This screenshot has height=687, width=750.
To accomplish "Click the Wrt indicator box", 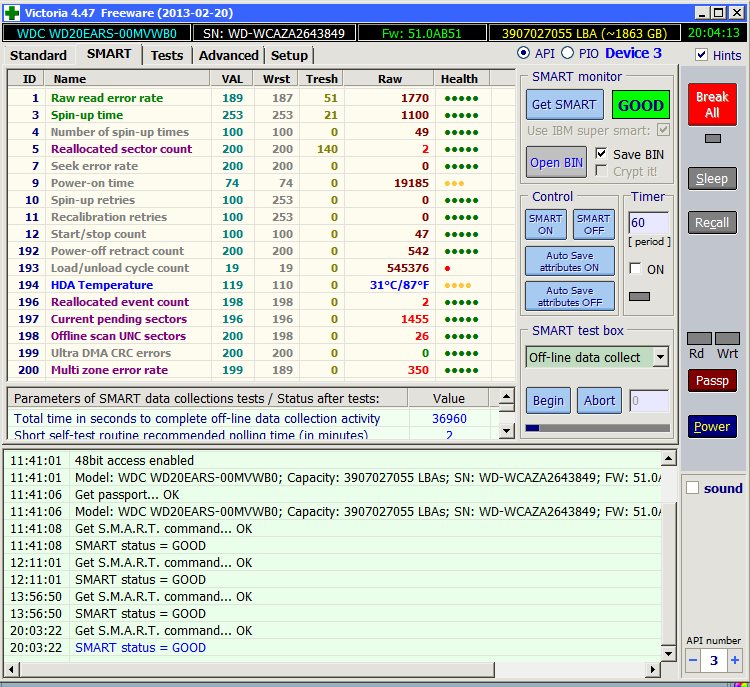I will (728, 339).
